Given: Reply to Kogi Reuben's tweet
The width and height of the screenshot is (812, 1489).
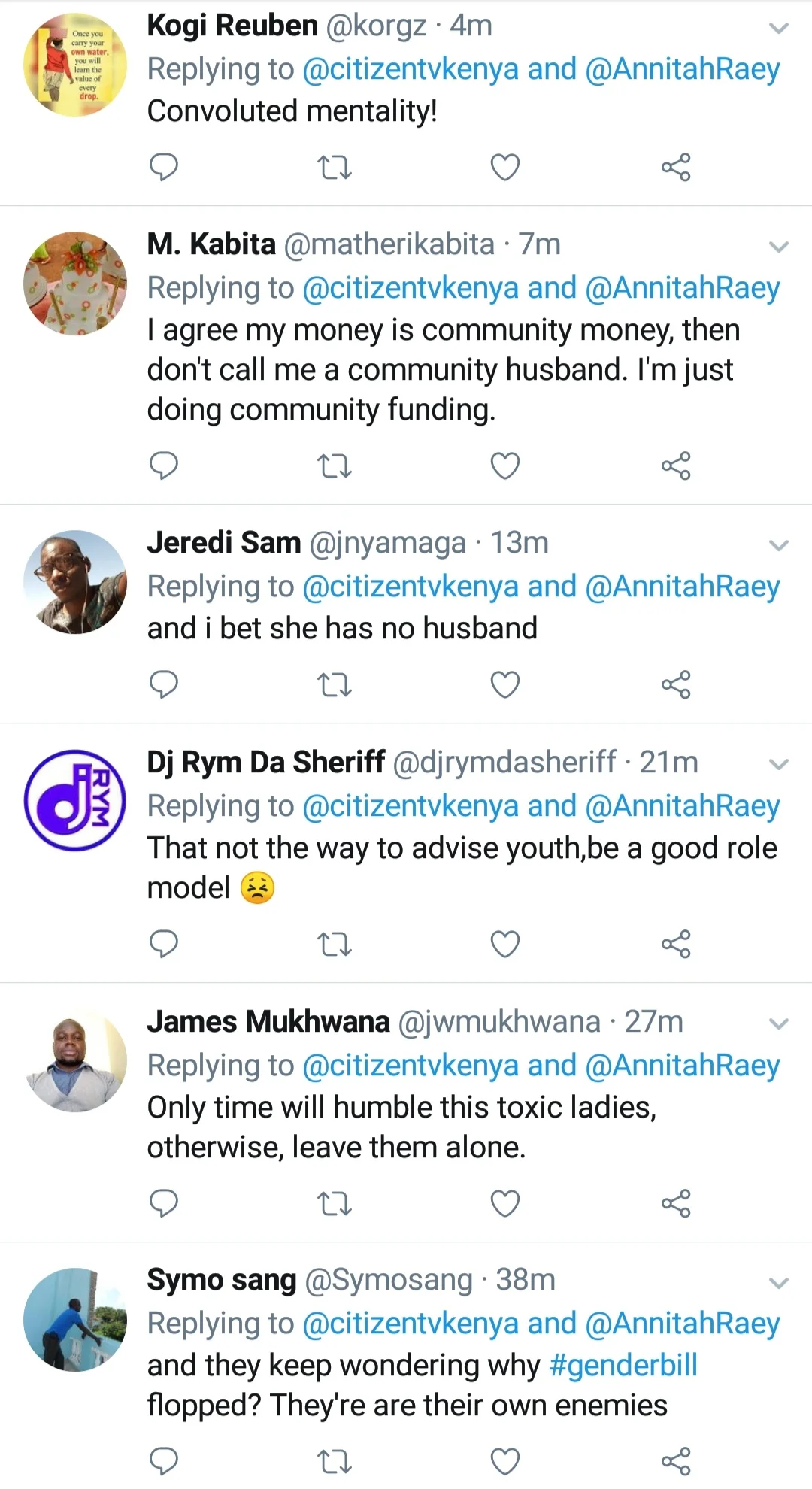Looking at the screenshot, I should point(163,167).
